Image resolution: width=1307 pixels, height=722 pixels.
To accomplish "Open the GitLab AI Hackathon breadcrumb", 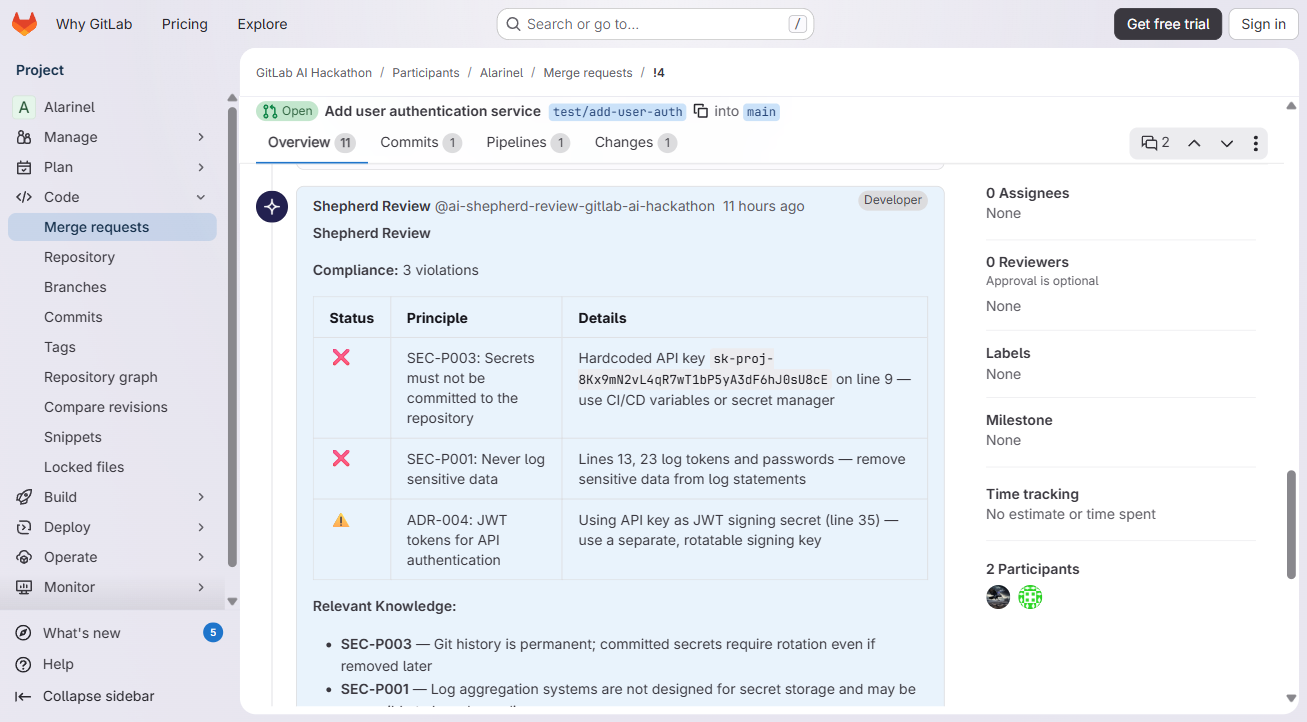I will point(314,73).
